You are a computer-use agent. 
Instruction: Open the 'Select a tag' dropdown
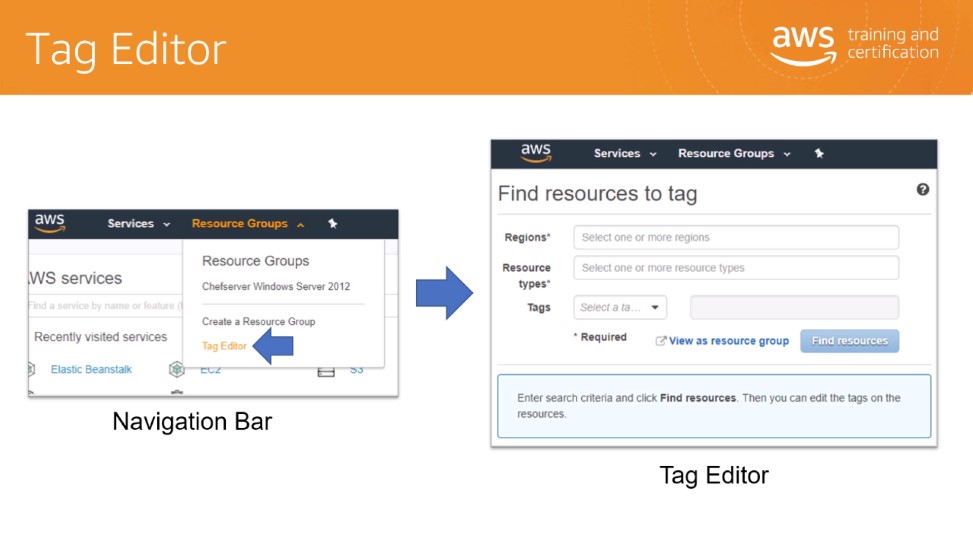(620, 307)
